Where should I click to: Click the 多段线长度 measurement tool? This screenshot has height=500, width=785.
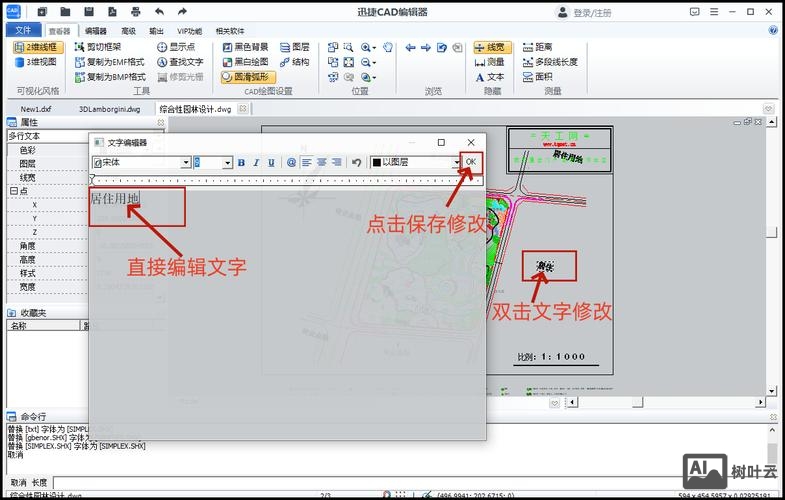click(550, 62)
